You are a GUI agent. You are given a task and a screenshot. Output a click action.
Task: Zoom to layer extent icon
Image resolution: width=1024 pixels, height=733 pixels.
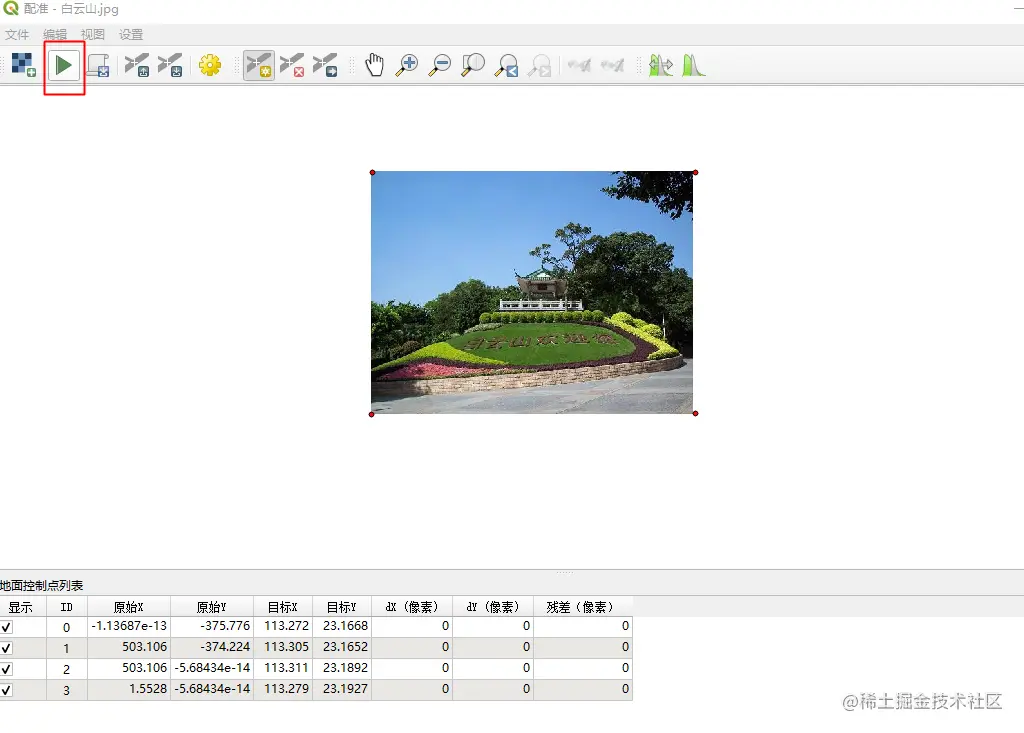(x=473, y=65)
